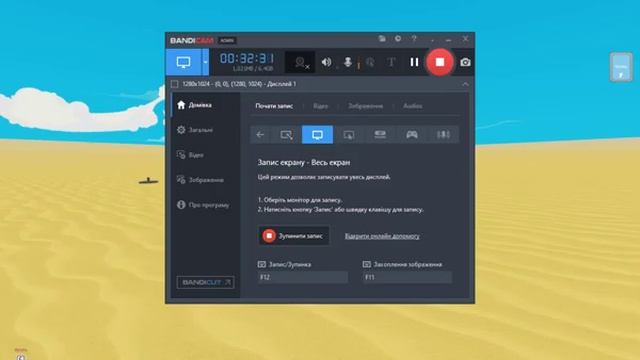The width and height of the screenshot is (640, 360).
Task: Open the recording mode dropdown arrow
Action: [x=205, y=62]
